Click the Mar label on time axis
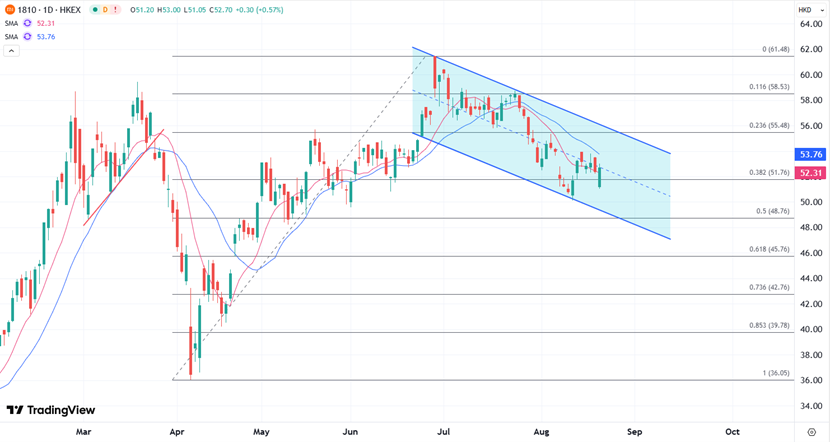The height and width of the screenshot is (442, 830). click(x=83, y=432)
